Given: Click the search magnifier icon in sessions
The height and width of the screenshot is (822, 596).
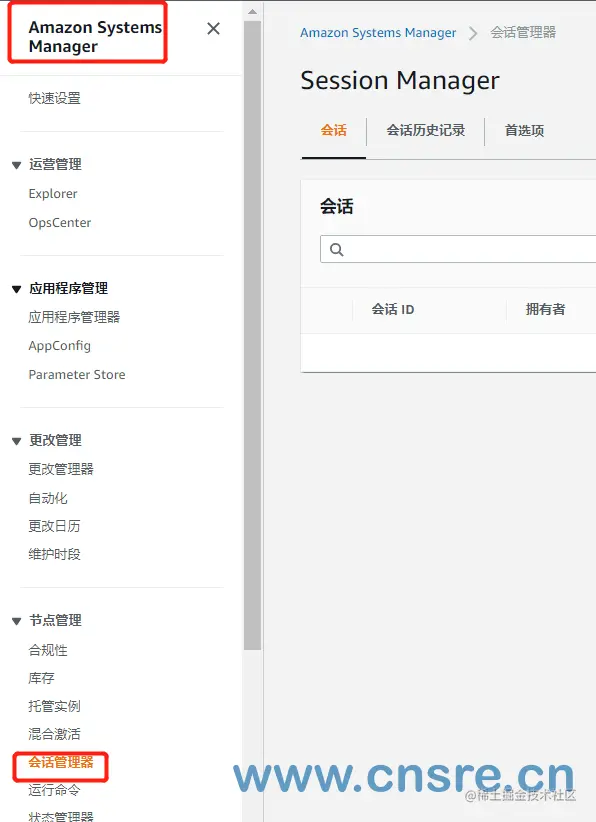Looking at the screenshot, I should click(337, 250).
